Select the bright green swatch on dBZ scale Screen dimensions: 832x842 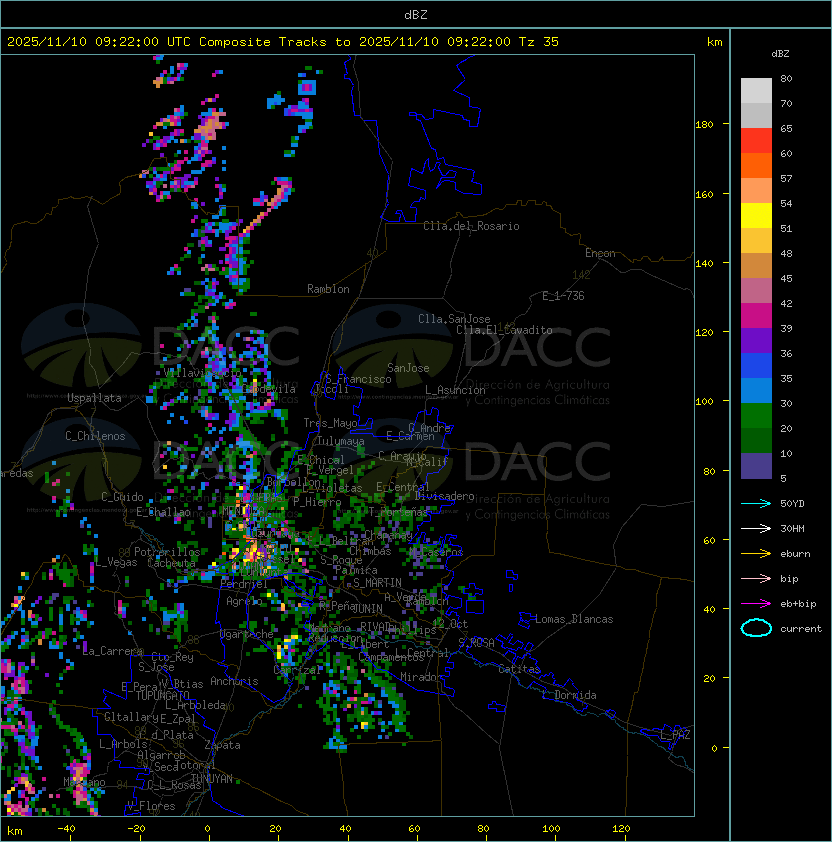tap(756, 416)
